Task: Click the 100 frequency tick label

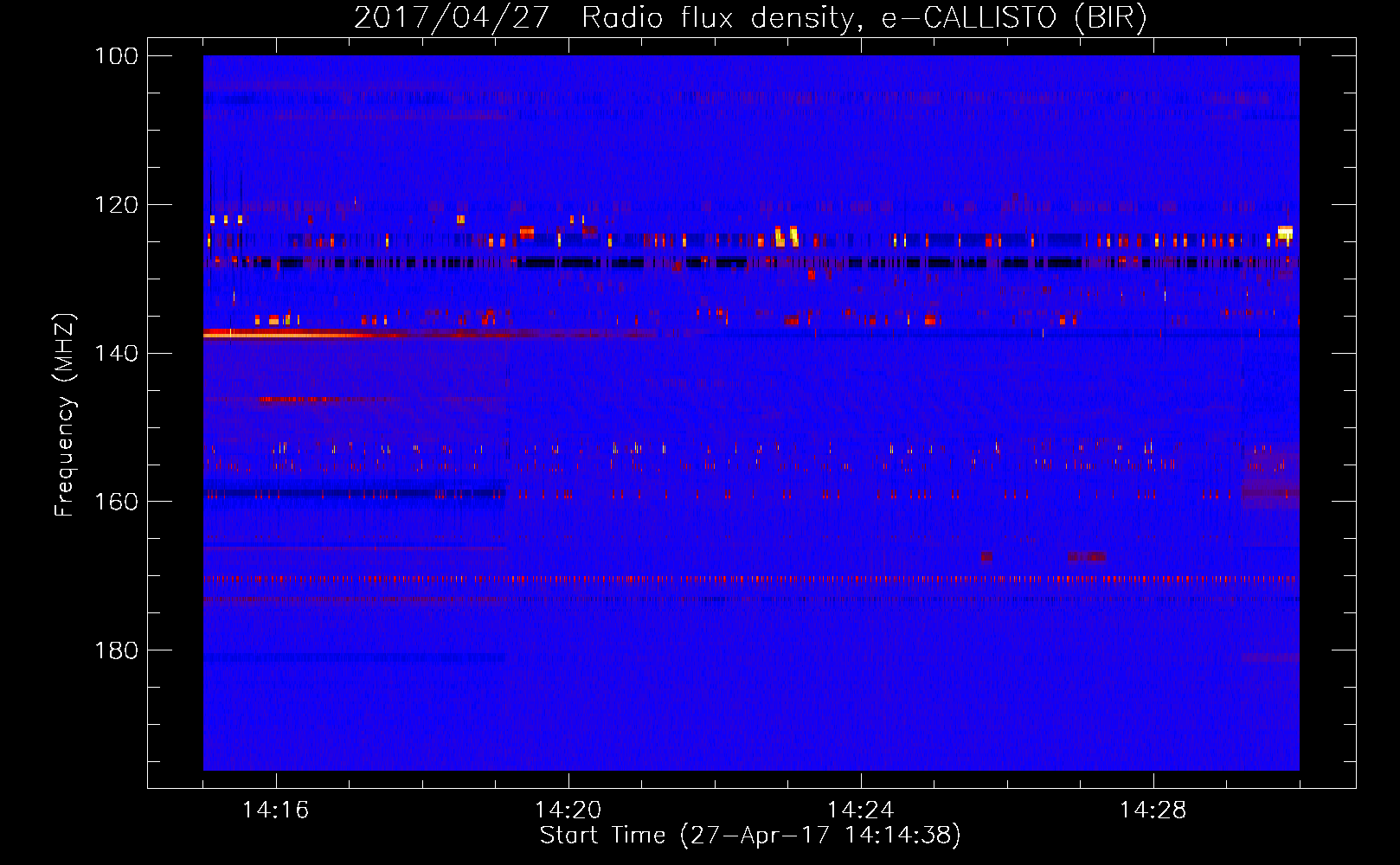Action: click(x=116, y=56)
